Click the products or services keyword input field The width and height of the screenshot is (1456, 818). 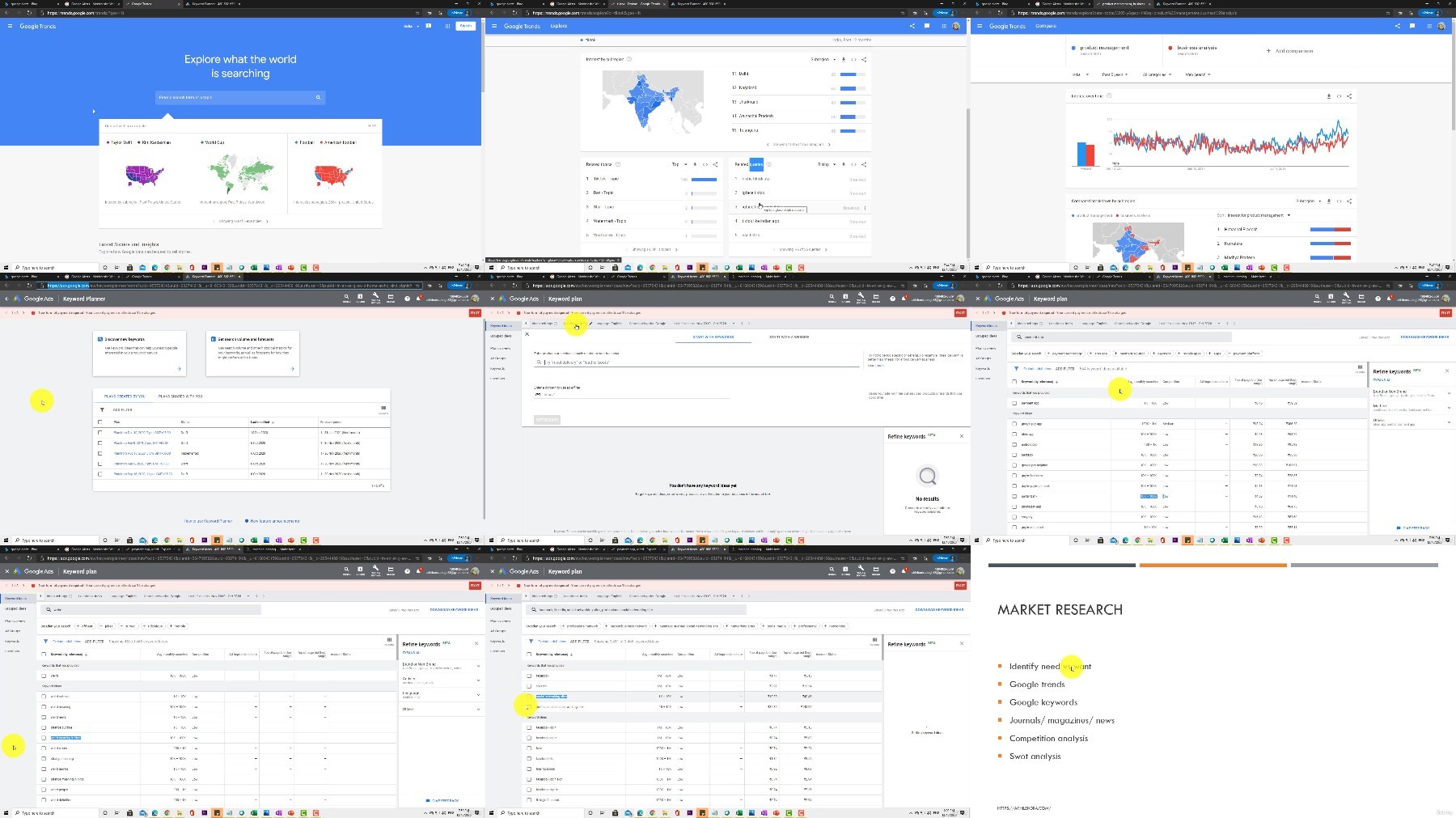coord(697,362)
